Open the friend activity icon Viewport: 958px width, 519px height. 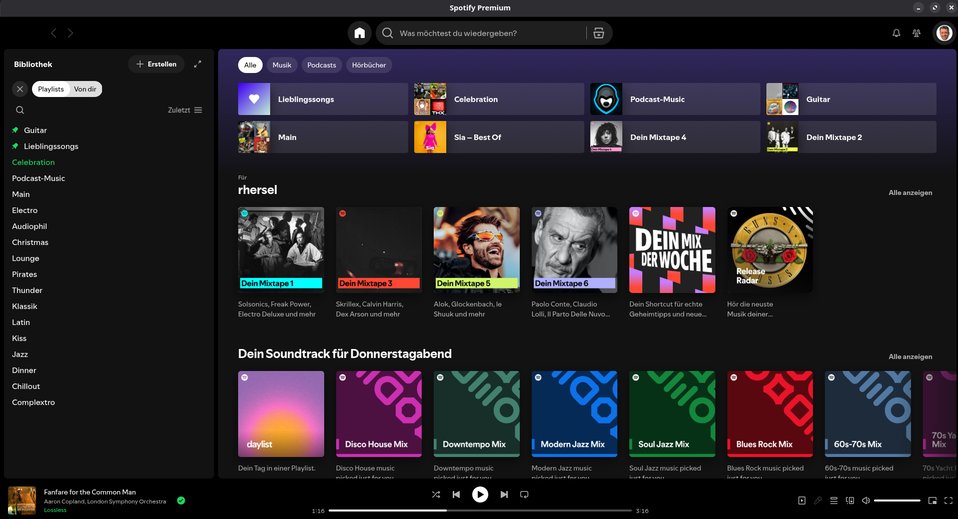(916, 33)
